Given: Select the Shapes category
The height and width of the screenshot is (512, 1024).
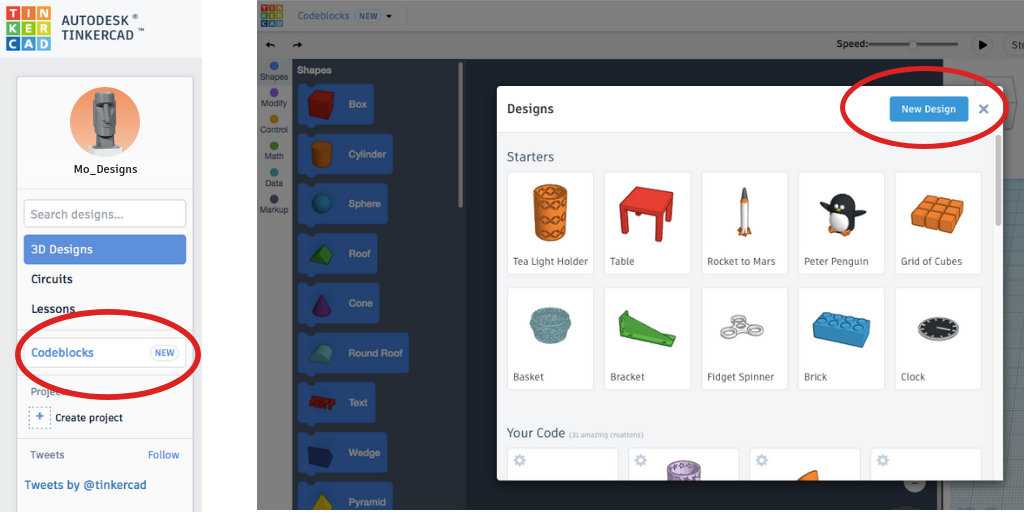Looking at the screenshot, I should pyautogui.click(x=274, y=71).
